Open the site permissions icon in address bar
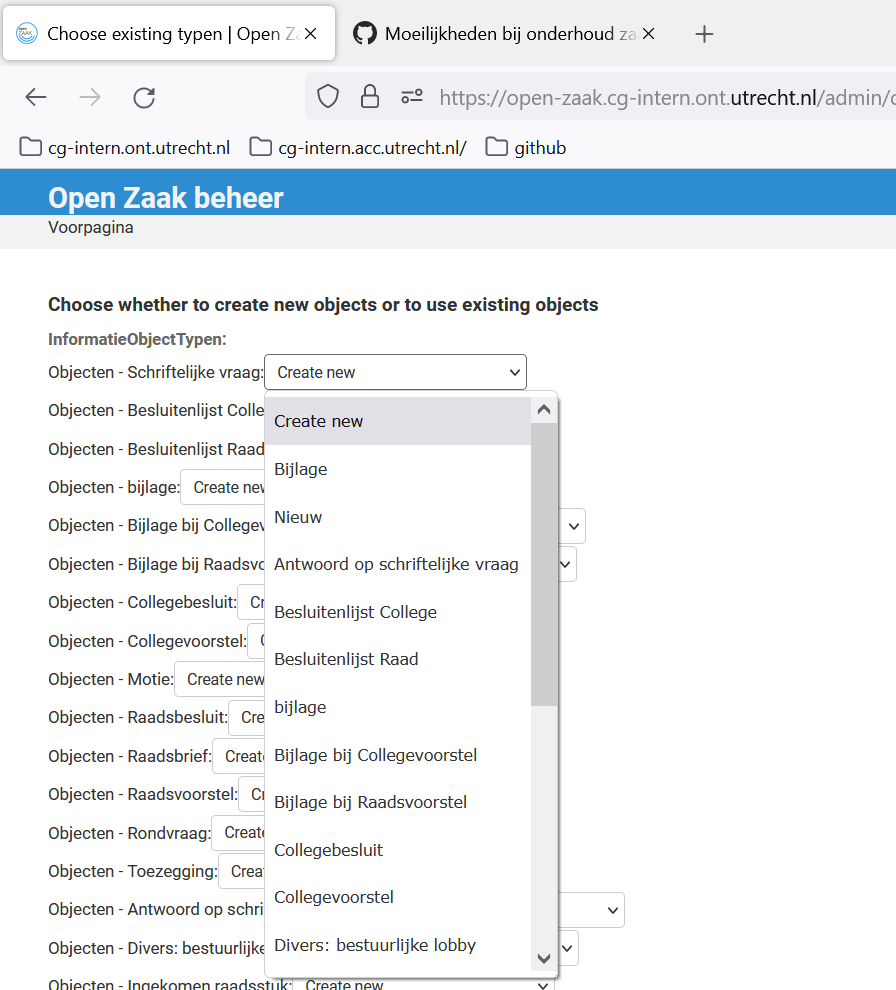 click(412, 97)
